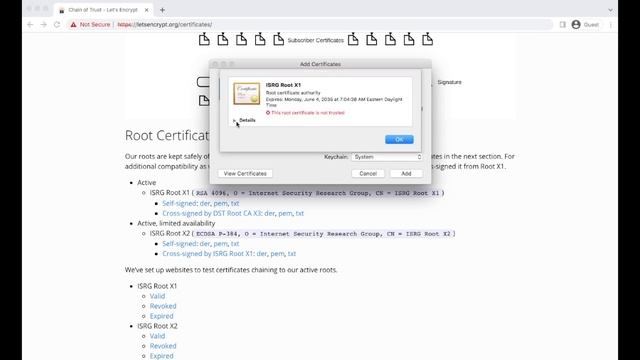Click the 'Active, limited availability' list item
Image resolution: width=640 pixels, height=360 pixels.
(176, 223)
